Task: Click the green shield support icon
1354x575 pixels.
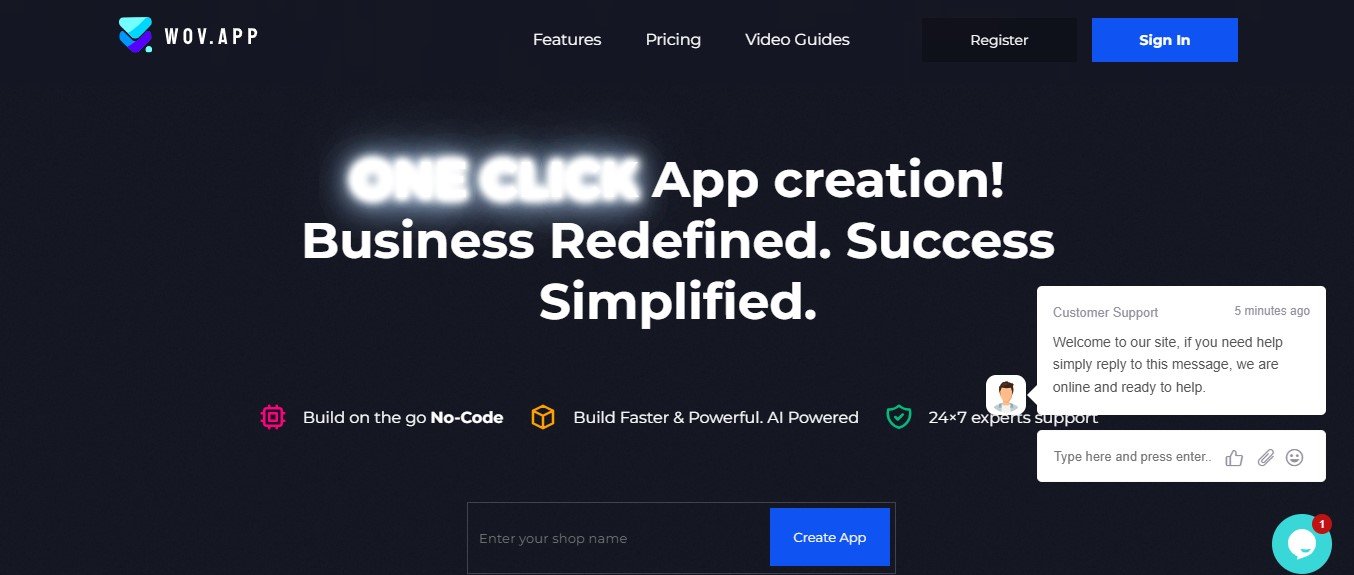Action: 899,417
